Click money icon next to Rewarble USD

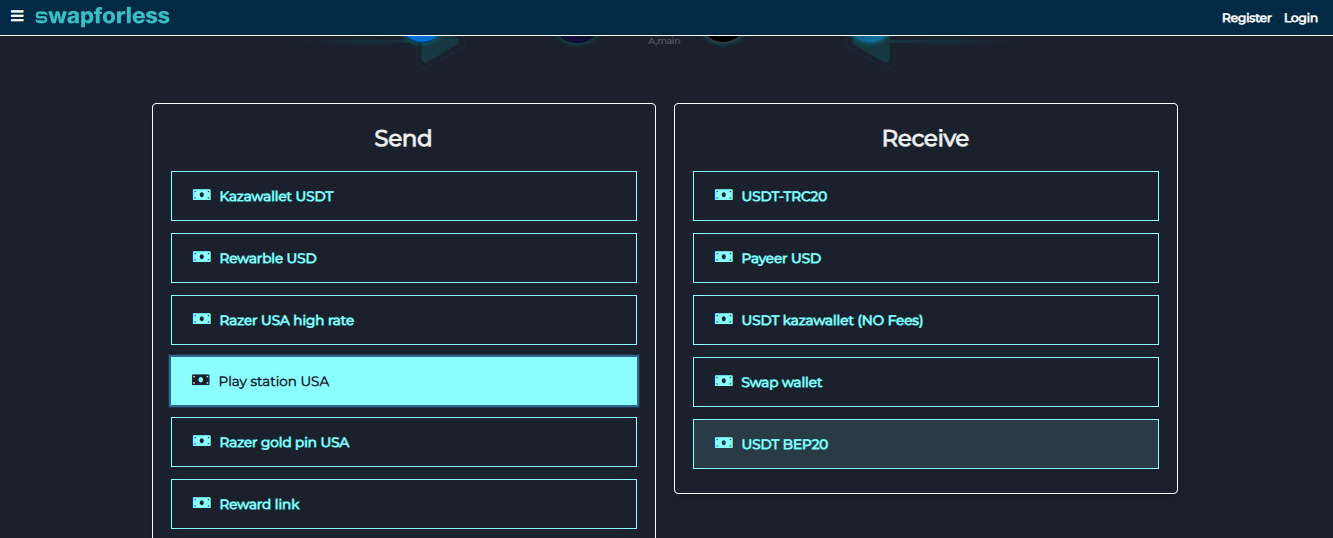202,258
